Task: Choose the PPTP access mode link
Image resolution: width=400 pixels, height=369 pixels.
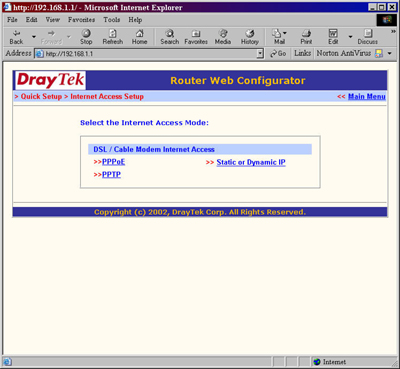Action: click(111, 174)
